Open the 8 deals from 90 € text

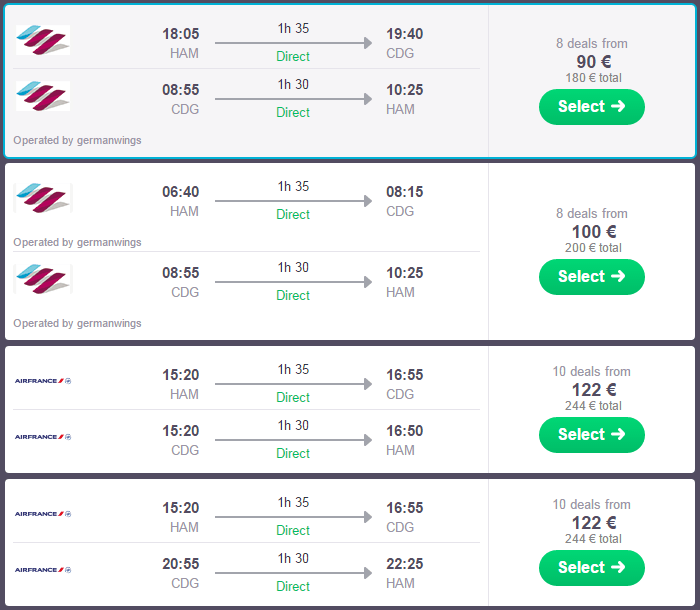592,44
